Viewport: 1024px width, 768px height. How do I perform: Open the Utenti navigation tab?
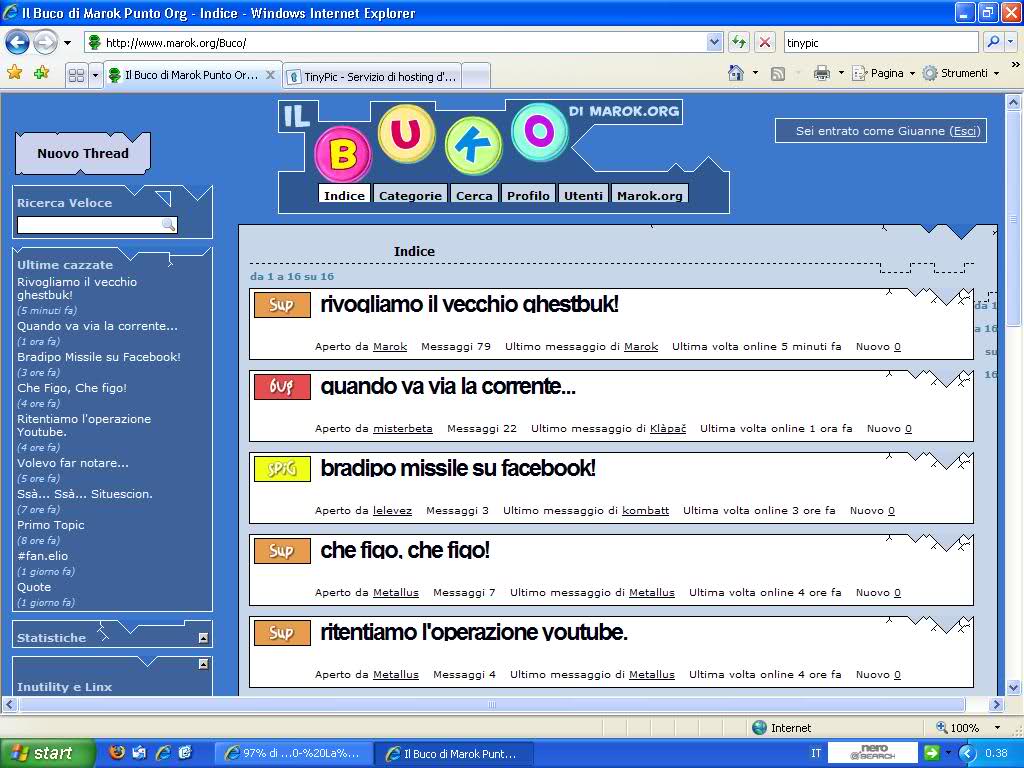[583, 195]
